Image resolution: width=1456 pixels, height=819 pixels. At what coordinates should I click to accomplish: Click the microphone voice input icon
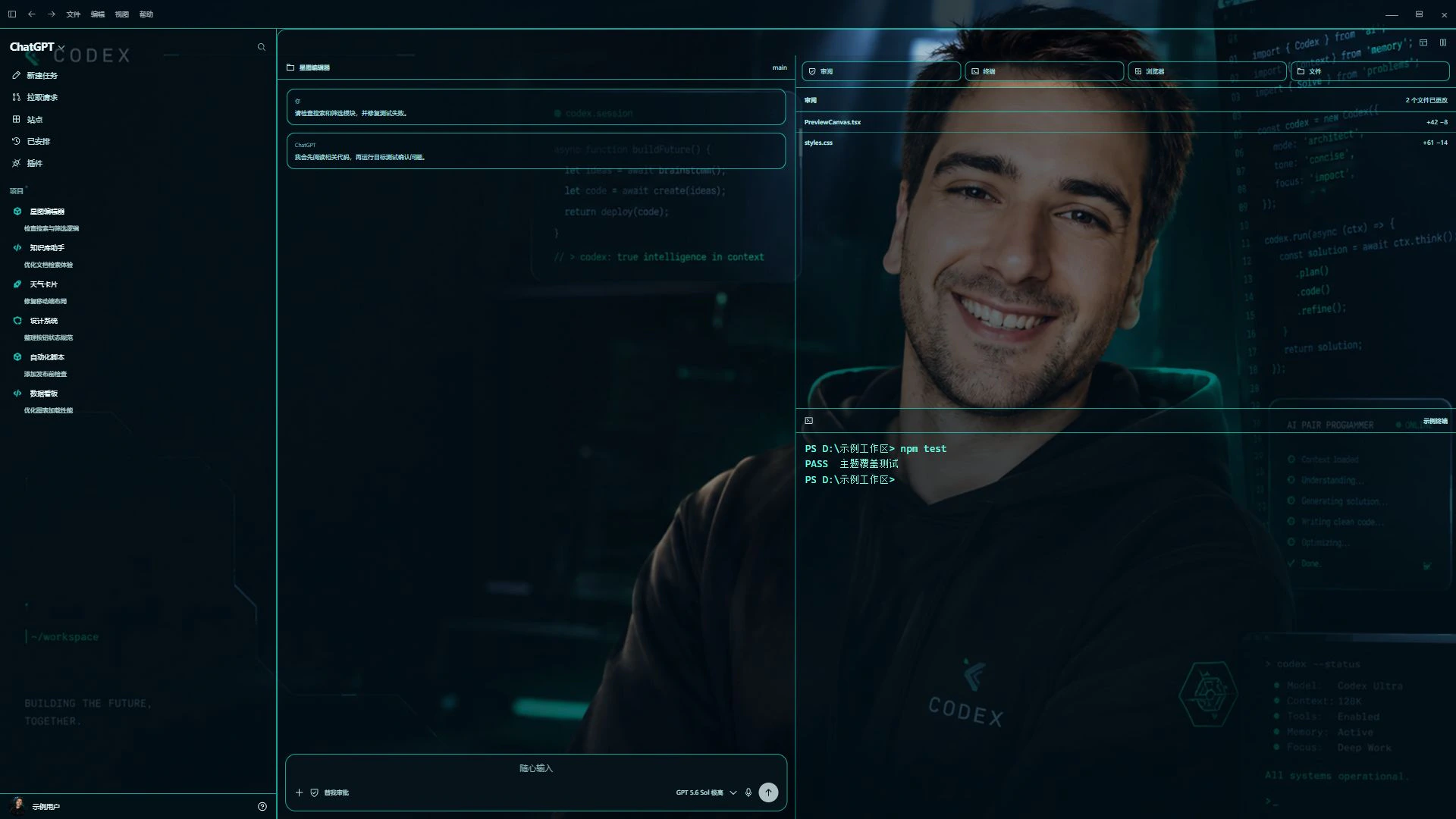click(748, 792)
